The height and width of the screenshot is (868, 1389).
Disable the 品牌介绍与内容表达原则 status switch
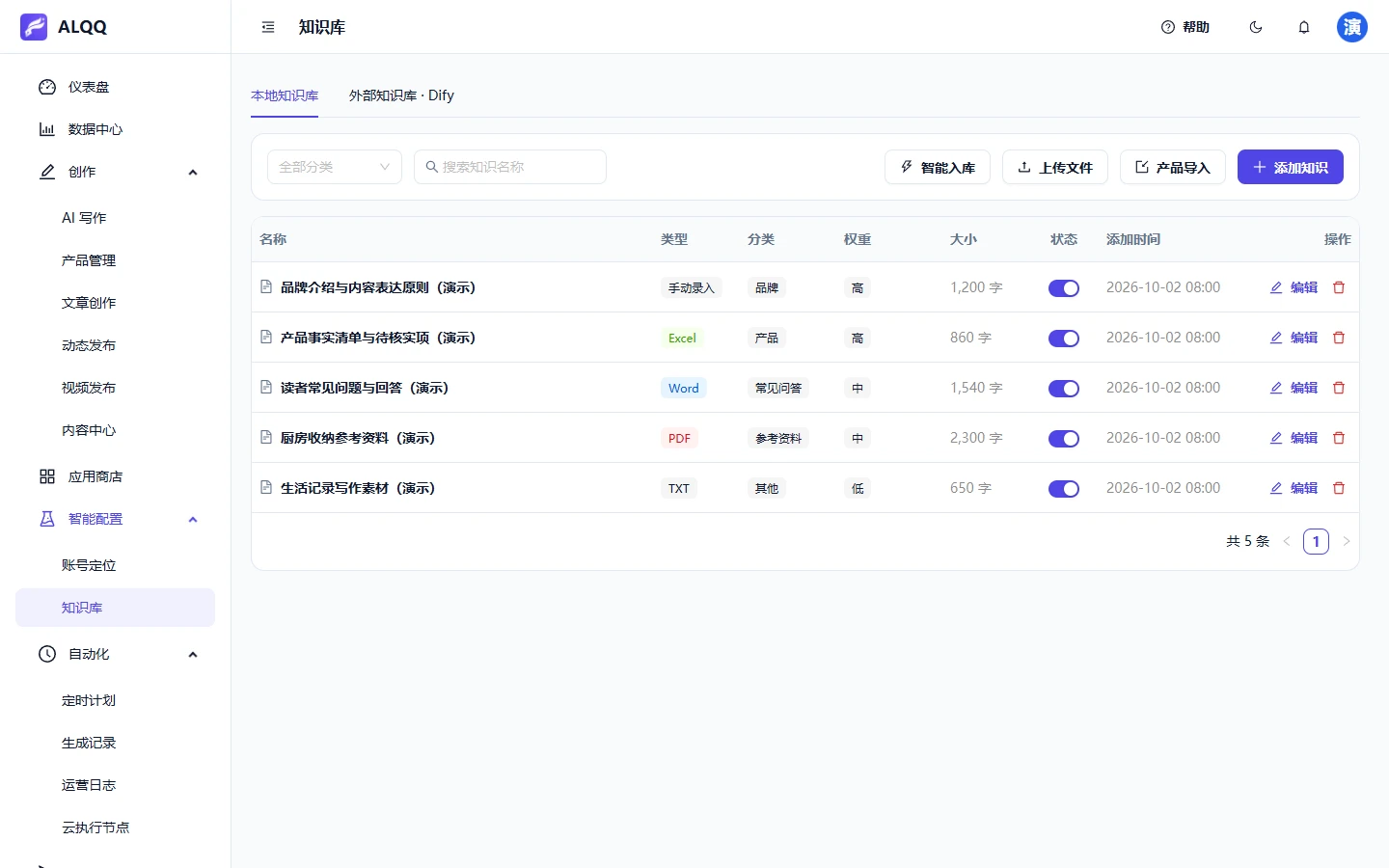coord(1064,288)
